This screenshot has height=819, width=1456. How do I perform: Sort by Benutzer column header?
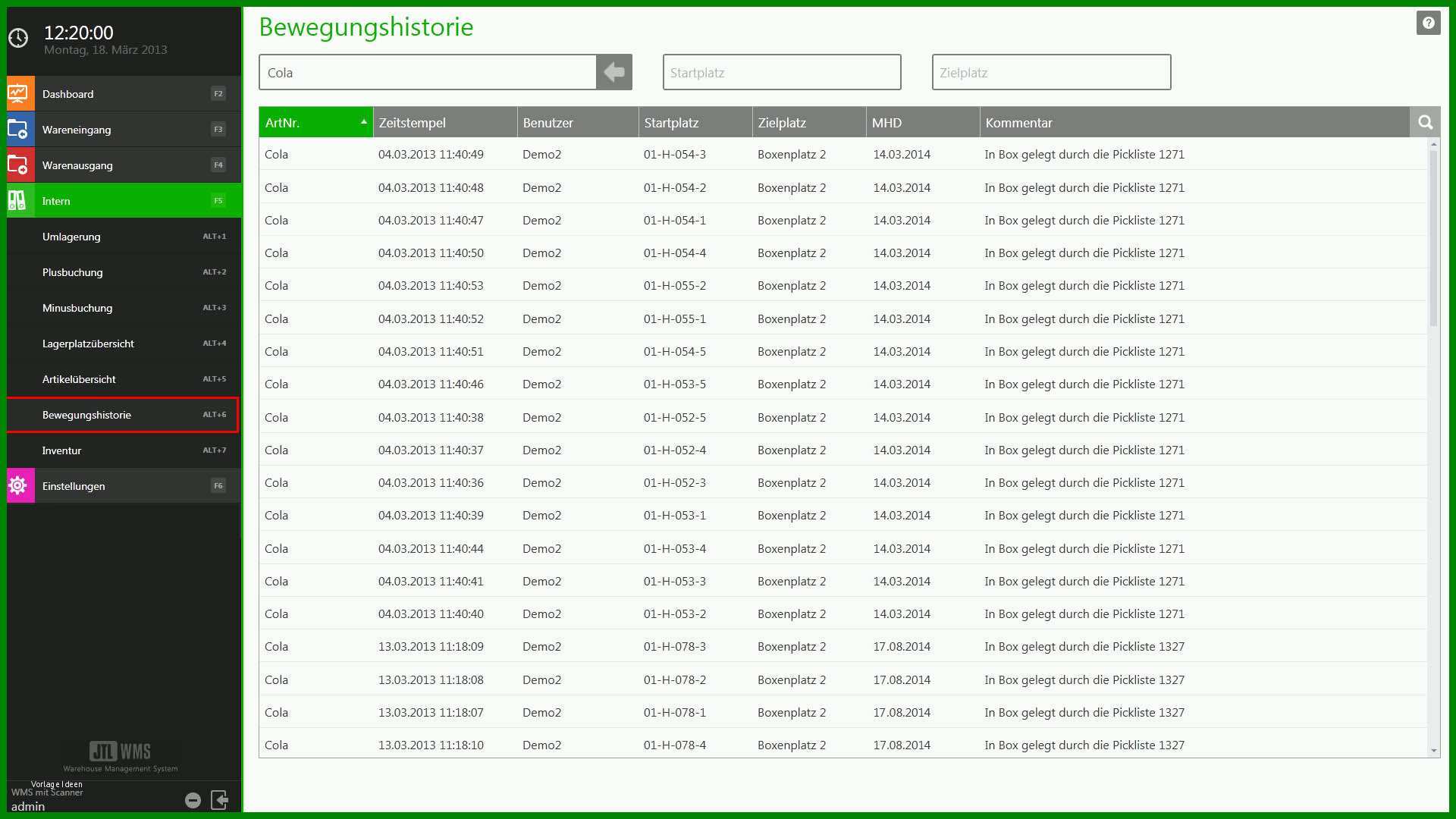tap(578, 122)
